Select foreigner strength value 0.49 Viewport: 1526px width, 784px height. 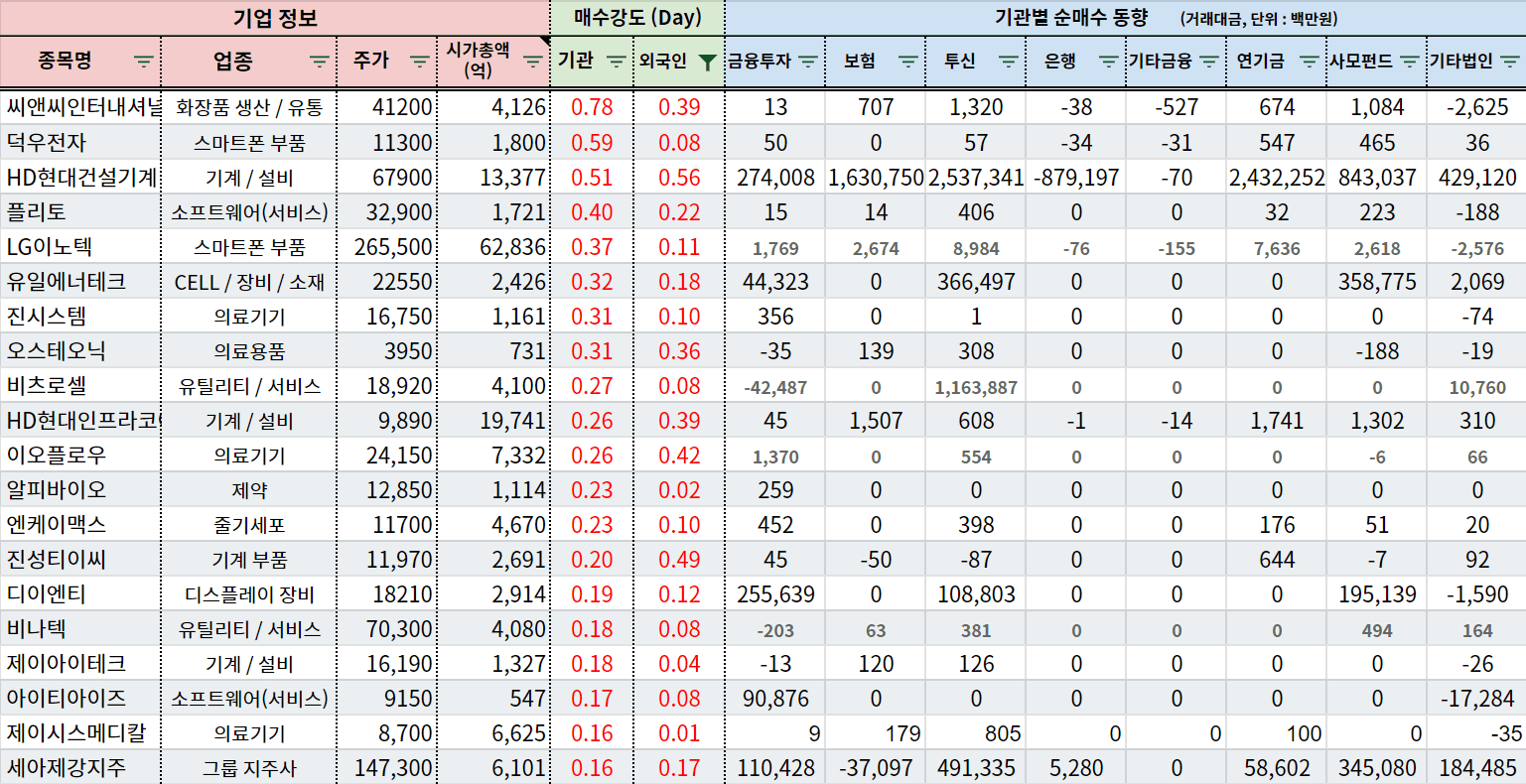pyautogui.click(x=679, y=560)
